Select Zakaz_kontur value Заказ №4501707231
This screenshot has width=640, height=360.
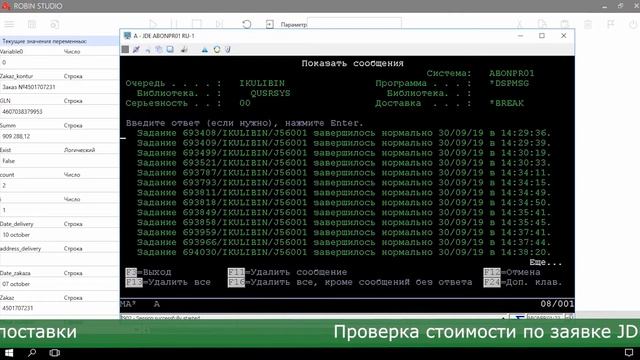tap(29, 87)
